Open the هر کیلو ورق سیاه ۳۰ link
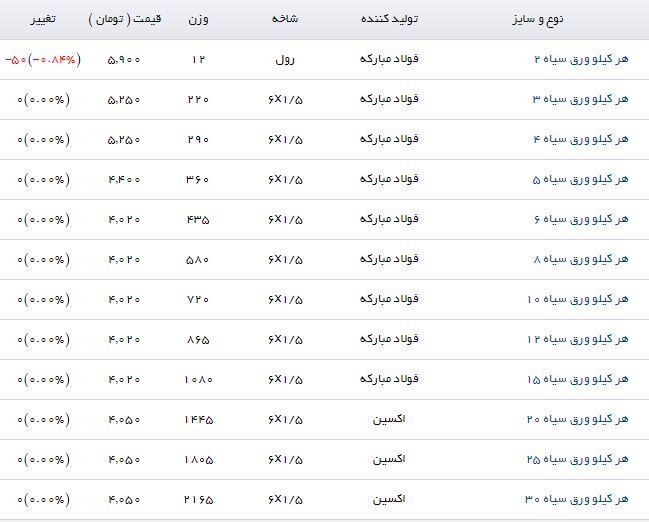This screenshot has height=522, width=649. [577, 499]
